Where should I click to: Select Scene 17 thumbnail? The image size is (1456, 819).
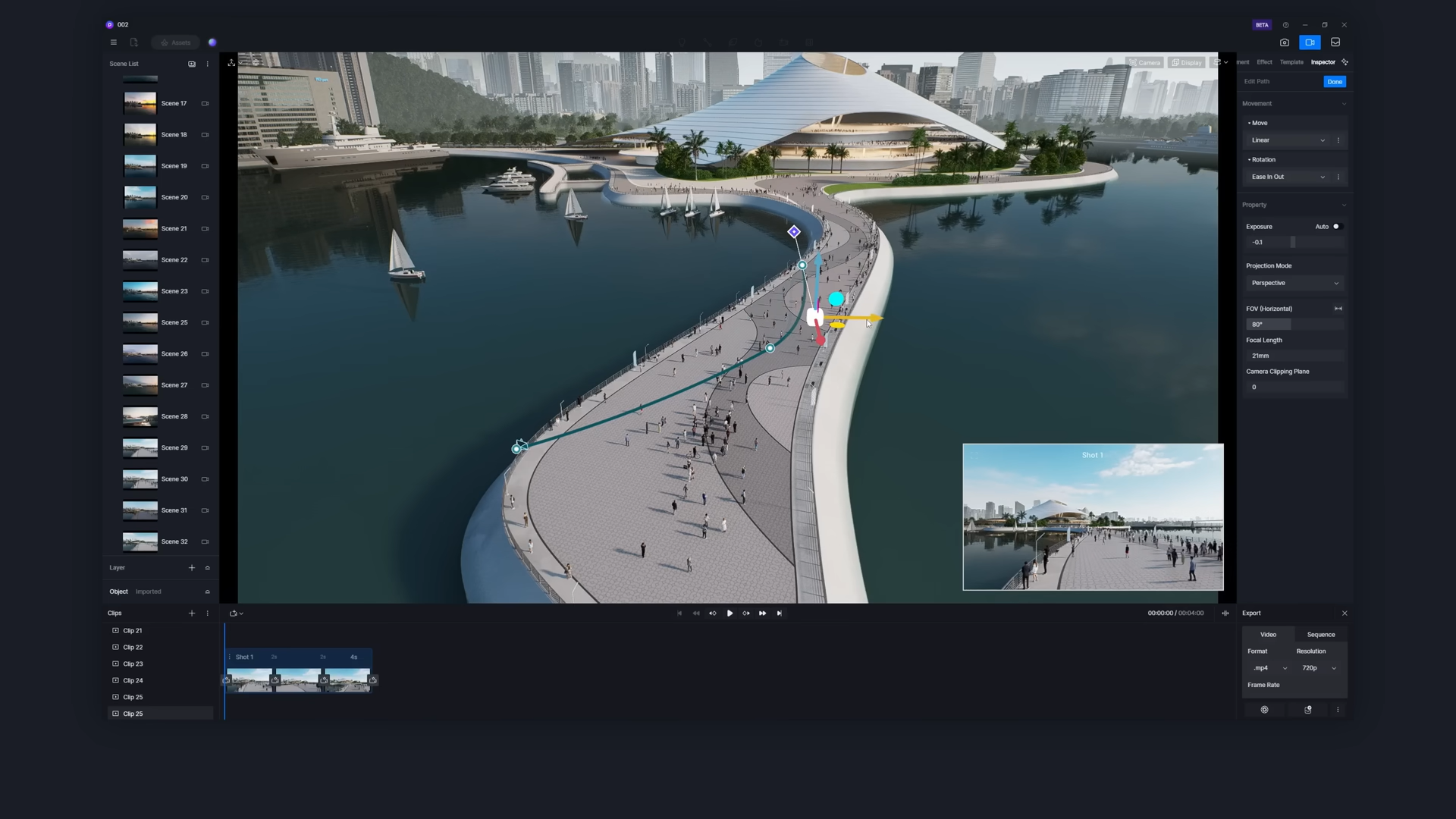click(140, 103)
